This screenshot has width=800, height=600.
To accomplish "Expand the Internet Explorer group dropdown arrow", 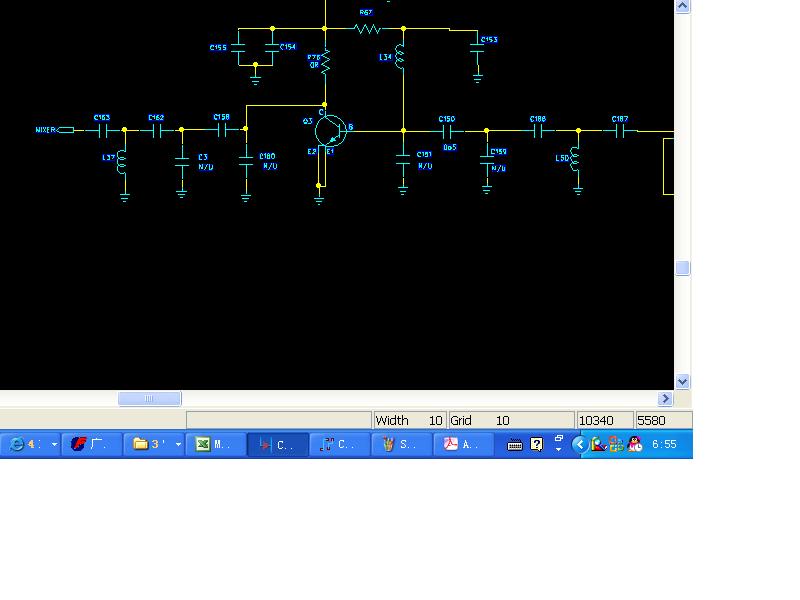I will point(54,444).
